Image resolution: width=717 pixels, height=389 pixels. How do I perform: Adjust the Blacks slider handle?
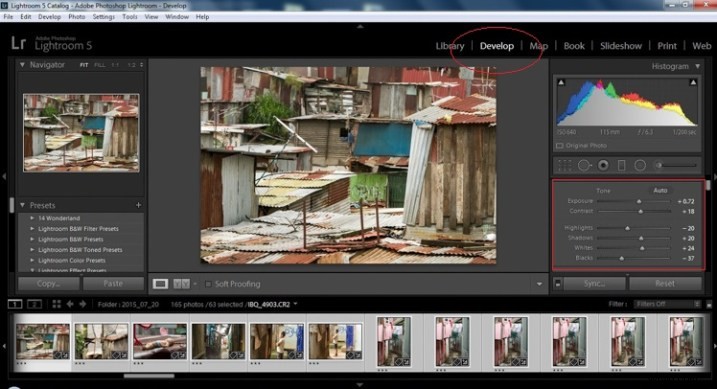(621, 258)
